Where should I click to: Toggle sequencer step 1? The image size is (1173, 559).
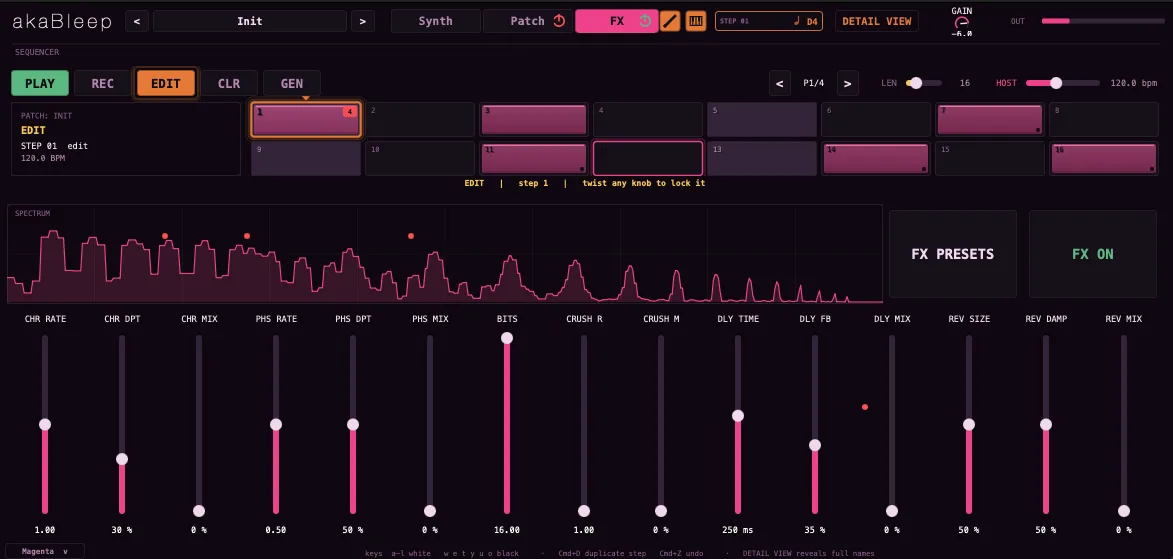[x=306, y=120]
